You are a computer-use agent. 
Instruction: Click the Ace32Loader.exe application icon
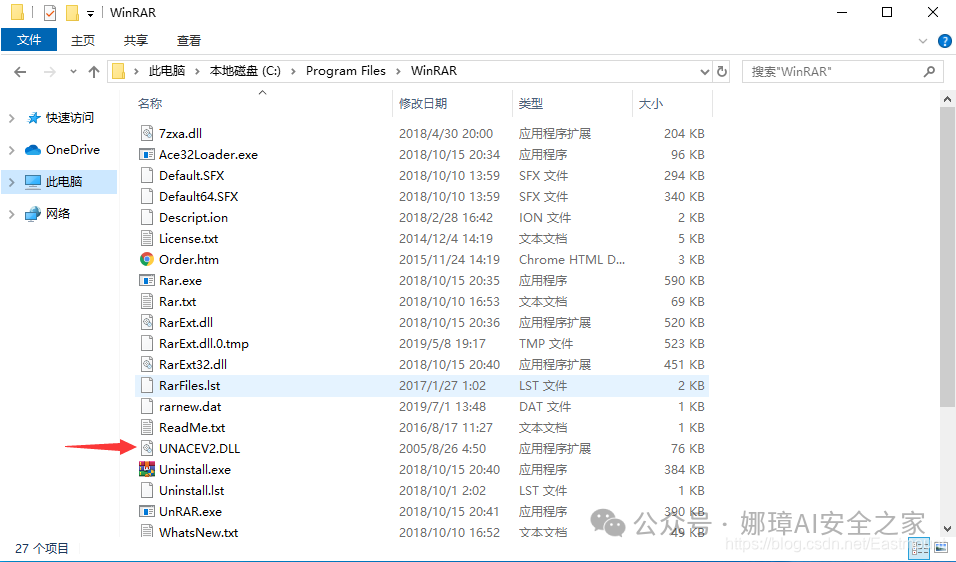point(146,154)
